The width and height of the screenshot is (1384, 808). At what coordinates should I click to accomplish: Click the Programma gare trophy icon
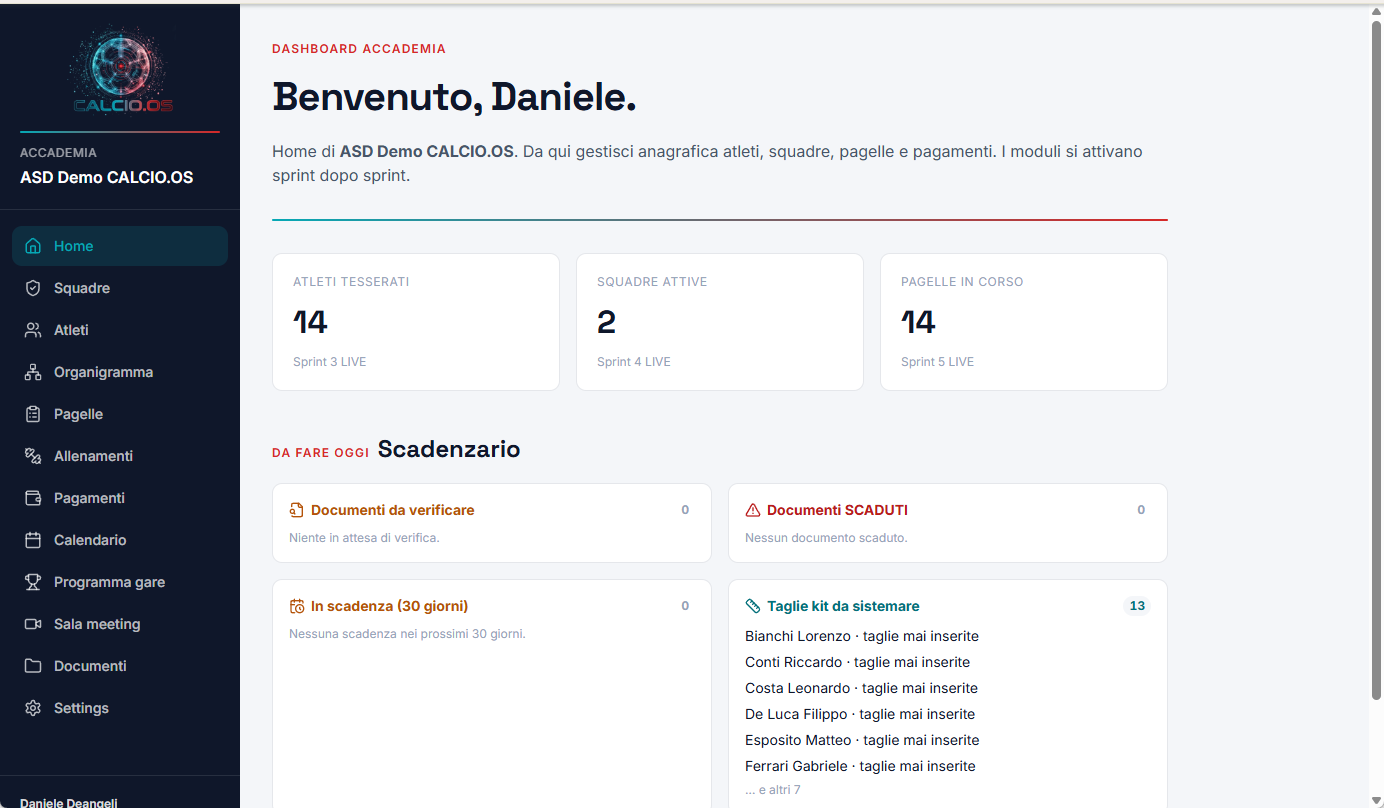pyautogui.click(x=33, y=582)
